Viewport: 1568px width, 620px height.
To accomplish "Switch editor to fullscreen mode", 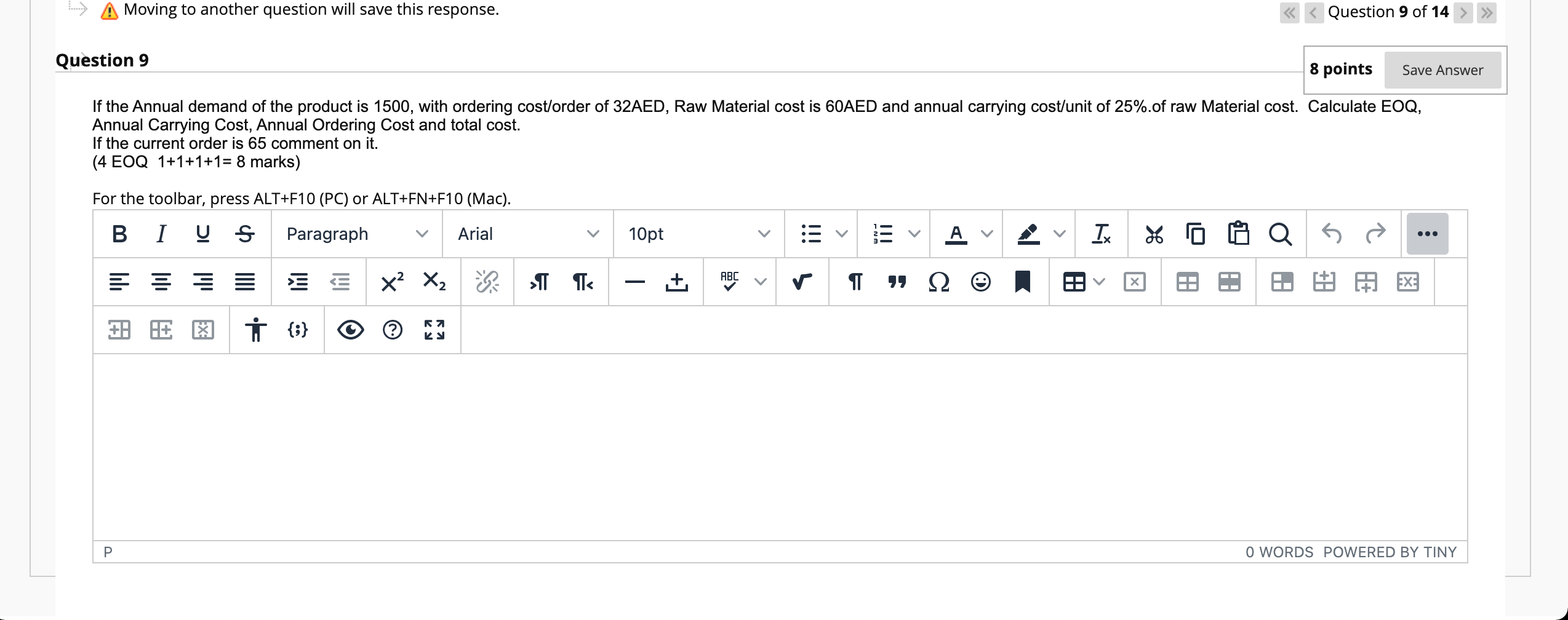I will pyautogui.click(x=434, y=330).
